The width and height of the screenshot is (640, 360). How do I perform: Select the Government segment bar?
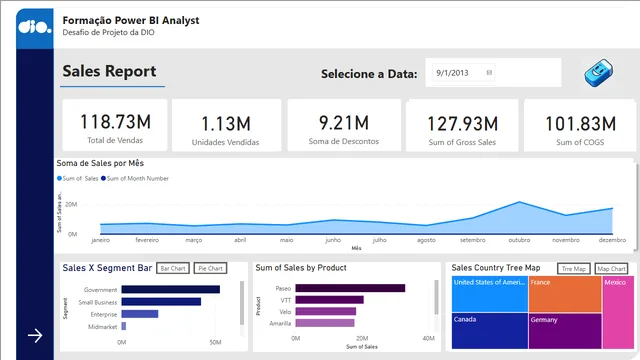click(x=171, y=289)
